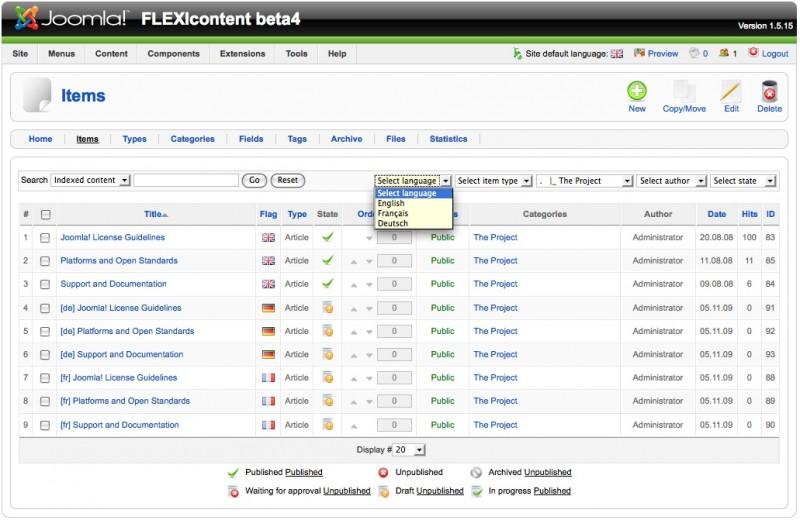
Task: Check the box for Joomla! License Guidelines
Action: tap(45, 238)
